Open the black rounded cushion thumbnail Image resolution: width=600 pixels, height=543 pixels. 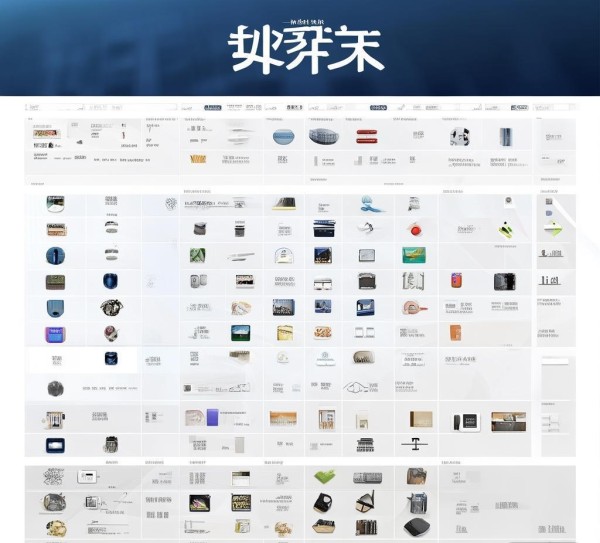click(x=416, y=527)
